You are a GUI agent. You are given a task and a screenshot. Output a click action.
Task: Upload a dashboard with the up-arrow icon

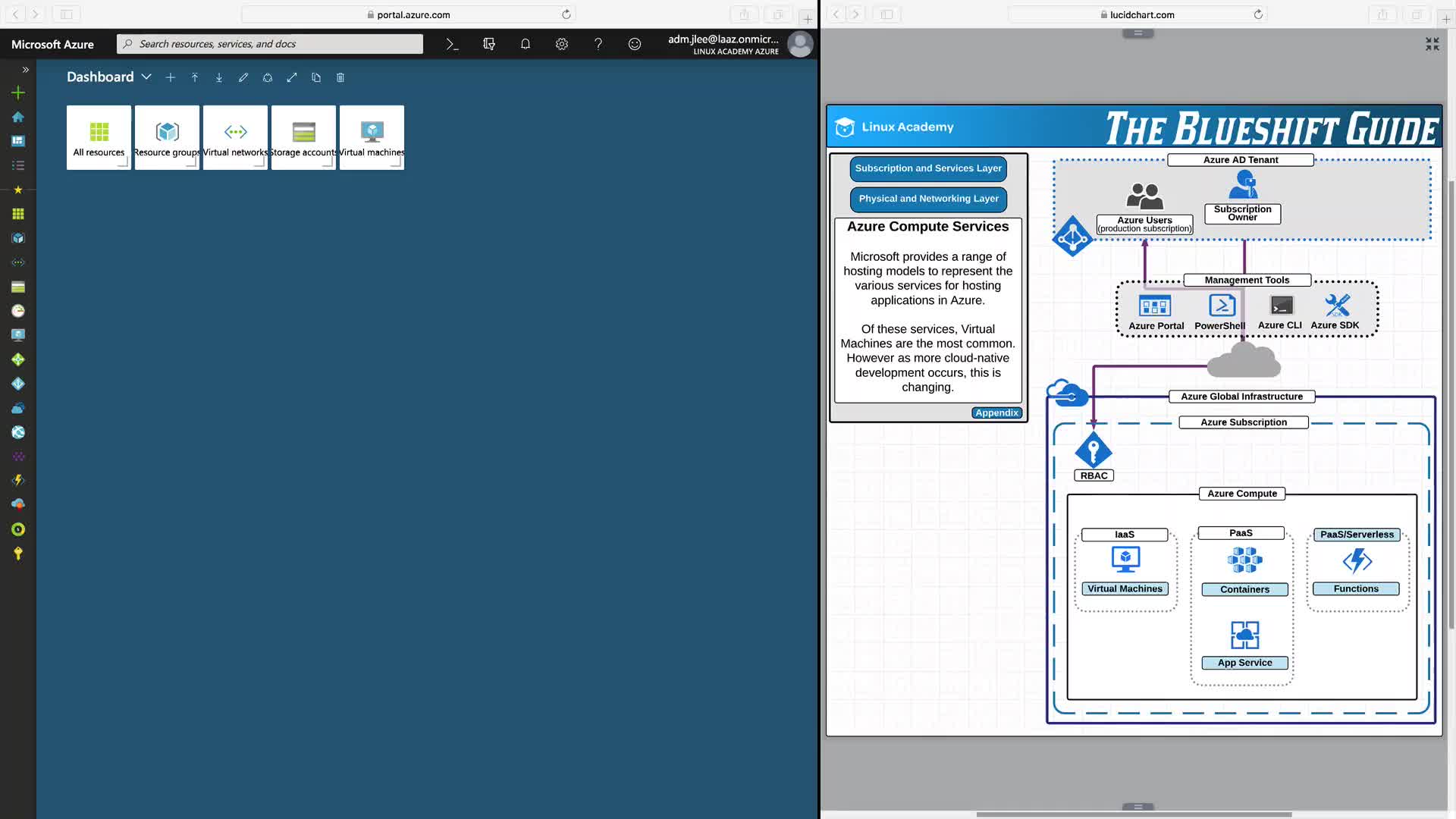coord(195,77)
